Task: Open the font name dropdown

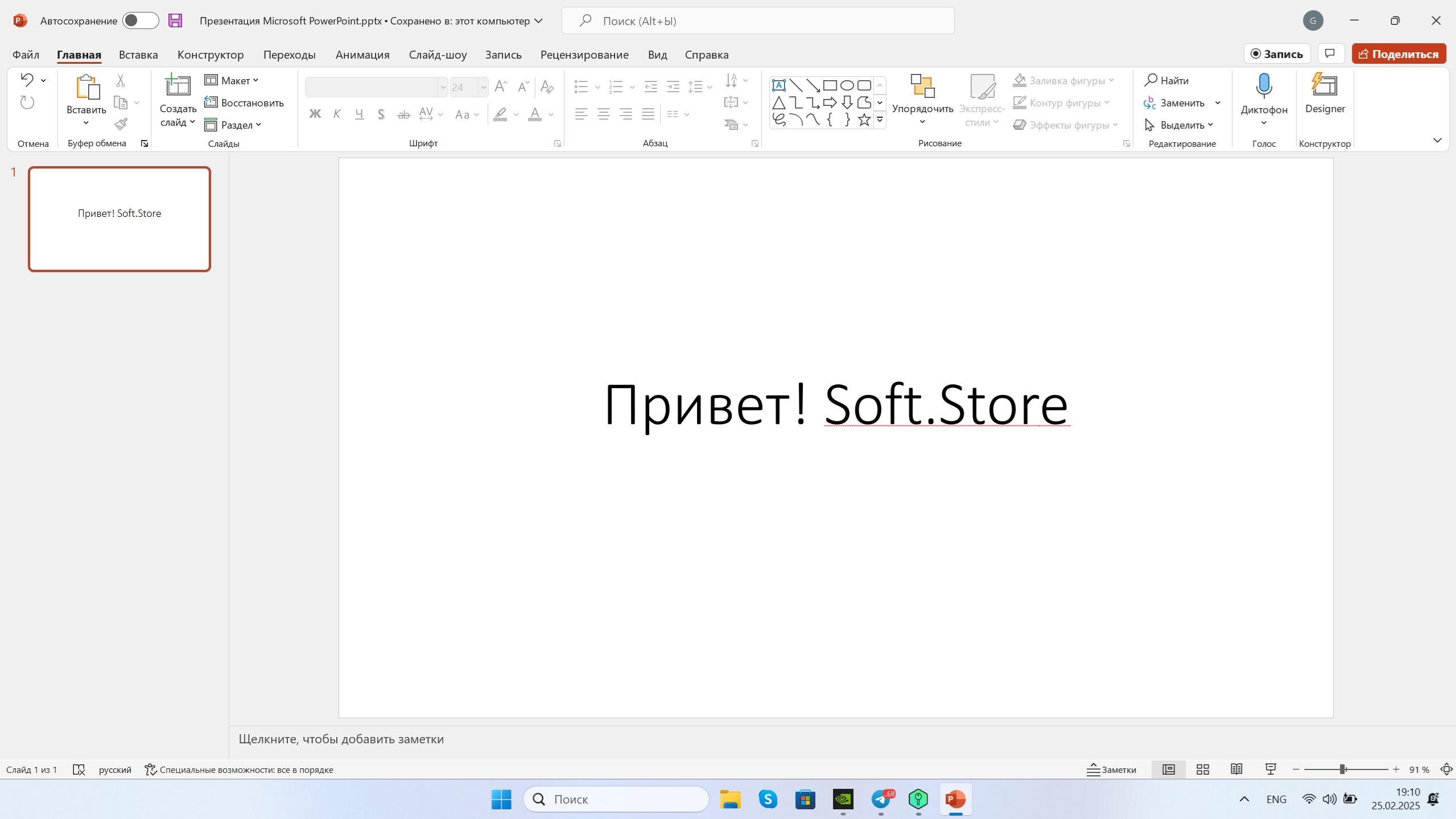Action: (x=443, y=87)
